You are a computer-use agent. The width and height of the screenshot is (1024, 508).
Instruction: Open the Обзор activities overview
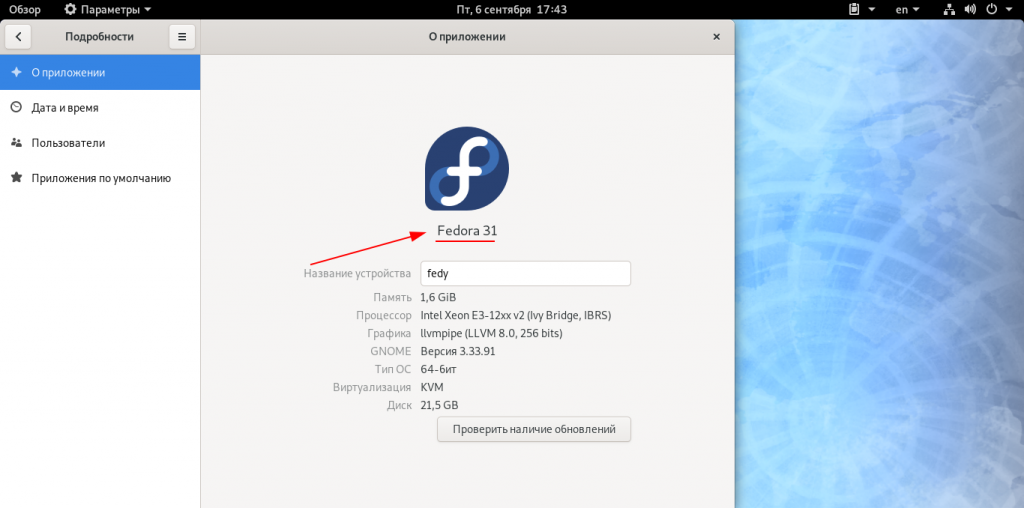pos(25,9)
